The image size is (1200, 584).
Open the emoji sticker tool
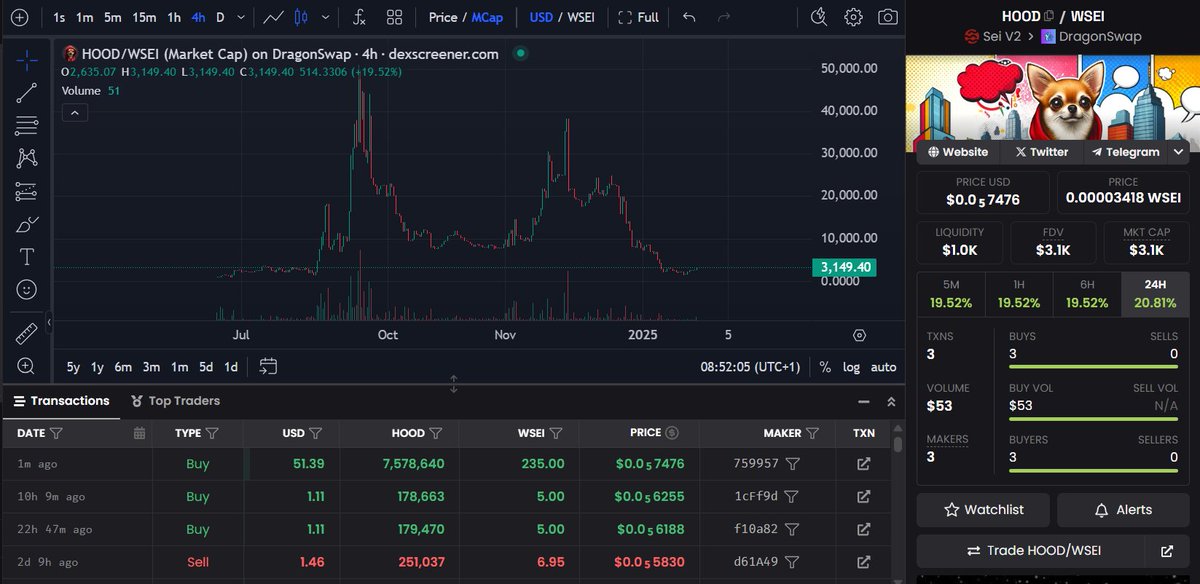click(x=26, y=290)
